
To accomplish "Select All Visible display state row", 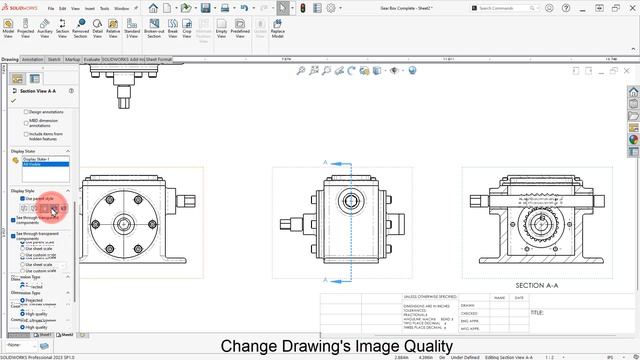I will pos(46,164).
